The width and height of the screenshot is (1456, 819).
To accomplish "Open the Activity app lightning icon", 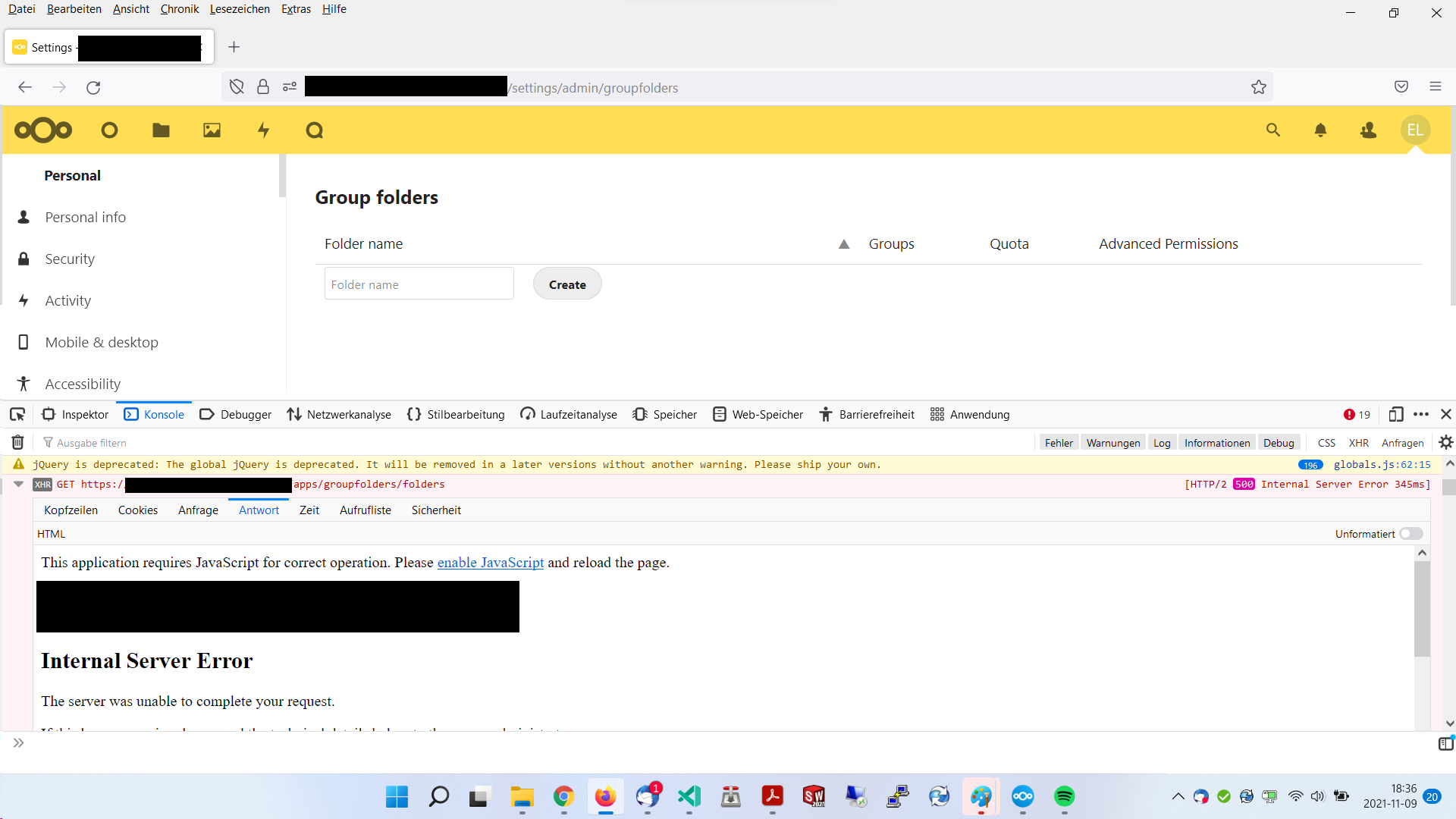I will 263,130.
